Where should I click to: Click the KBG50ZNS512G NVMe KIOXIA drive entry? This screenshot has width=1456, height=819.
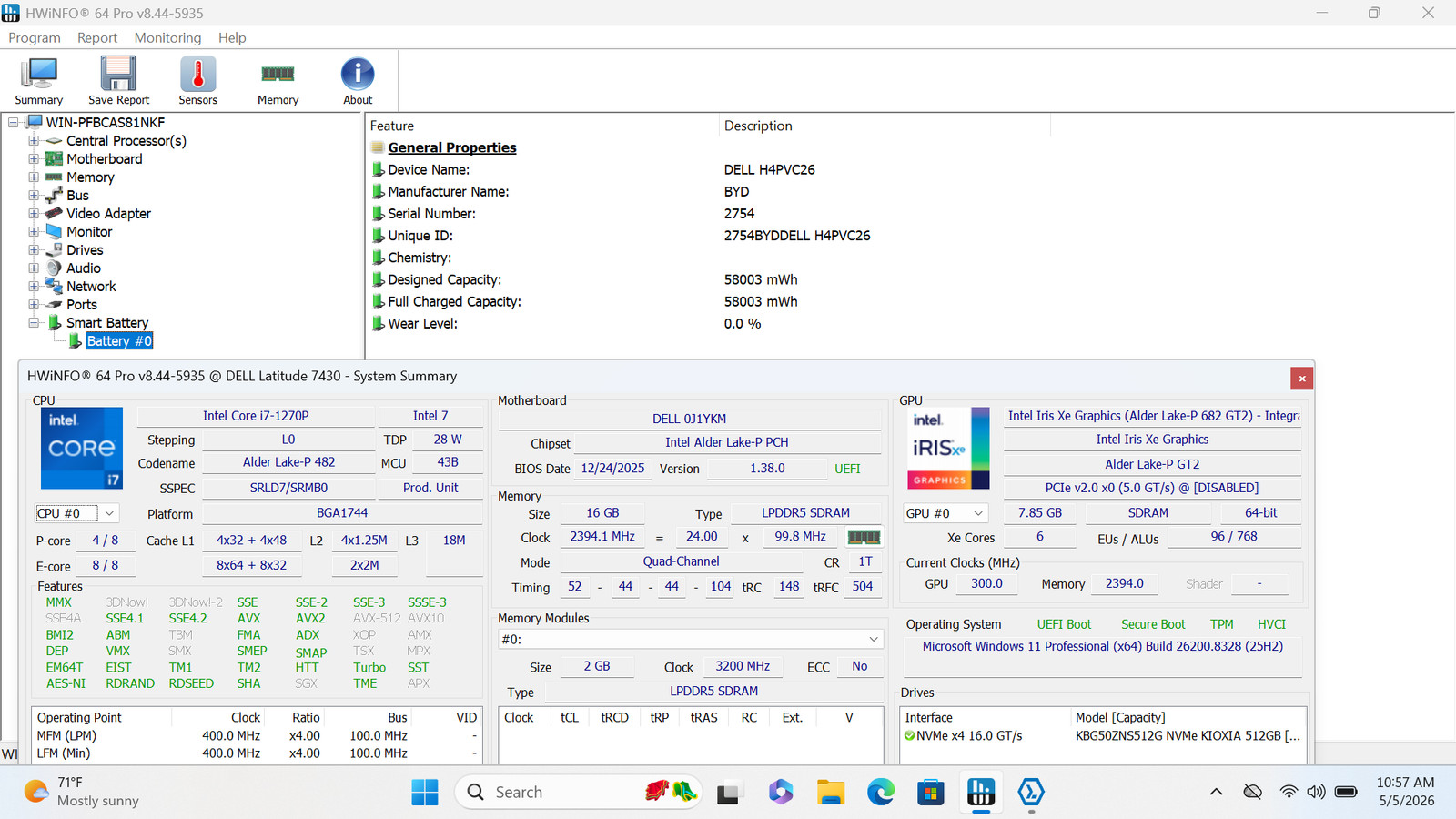(1188, 735)
